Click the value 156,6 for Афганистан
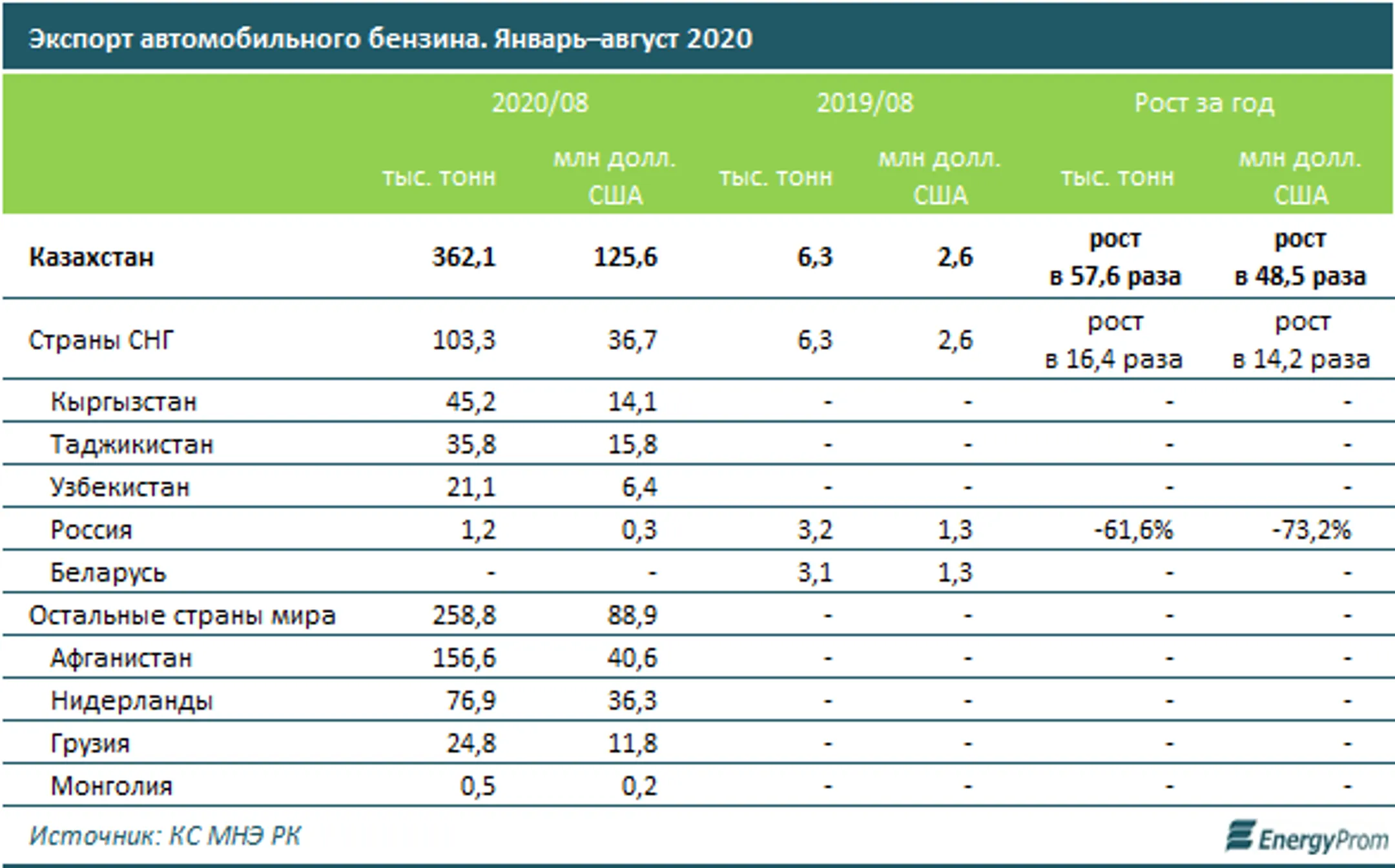 [x=464, y=657]
